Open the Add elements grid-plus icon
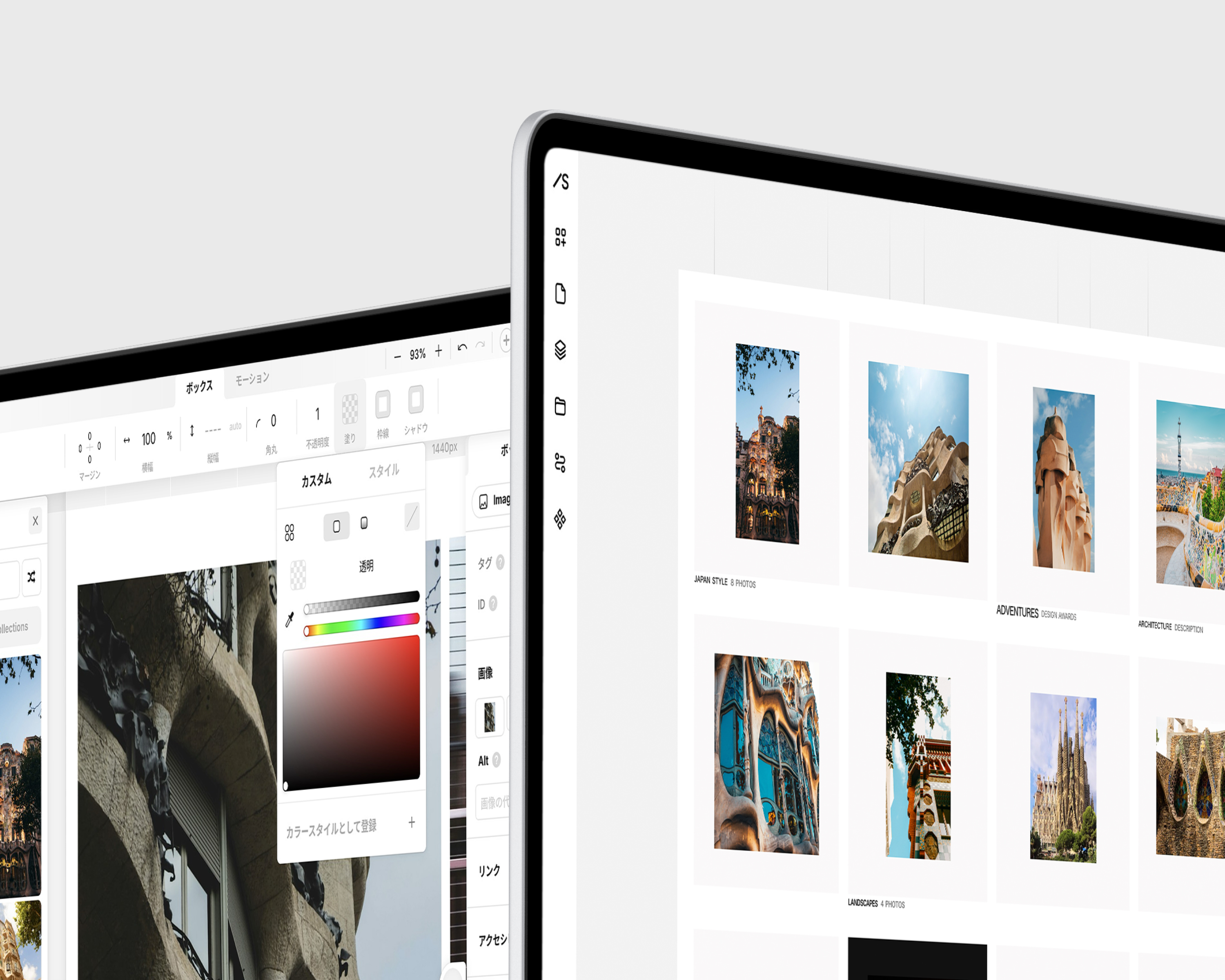1225x980 pixels. 560,237
